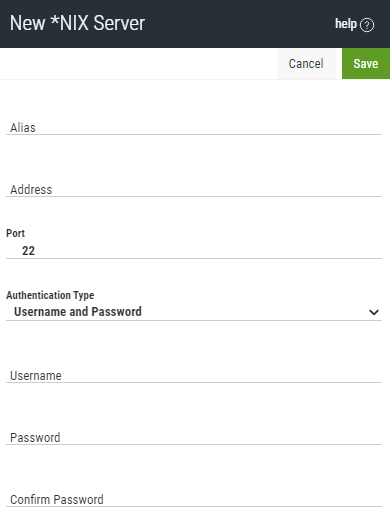
Task: Focus the Password input field
Action: 194,437
